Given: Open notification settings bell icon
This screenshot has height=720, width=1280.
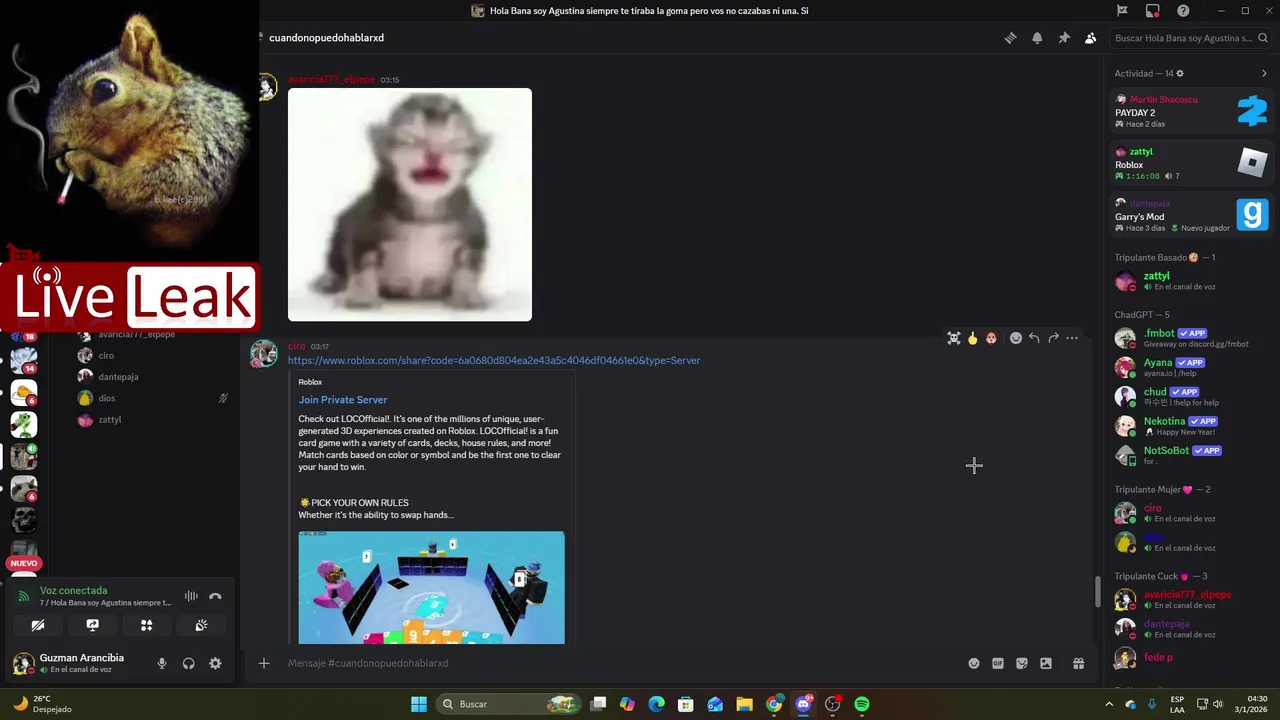Looking at the screenshot, I should (1037, 38).
